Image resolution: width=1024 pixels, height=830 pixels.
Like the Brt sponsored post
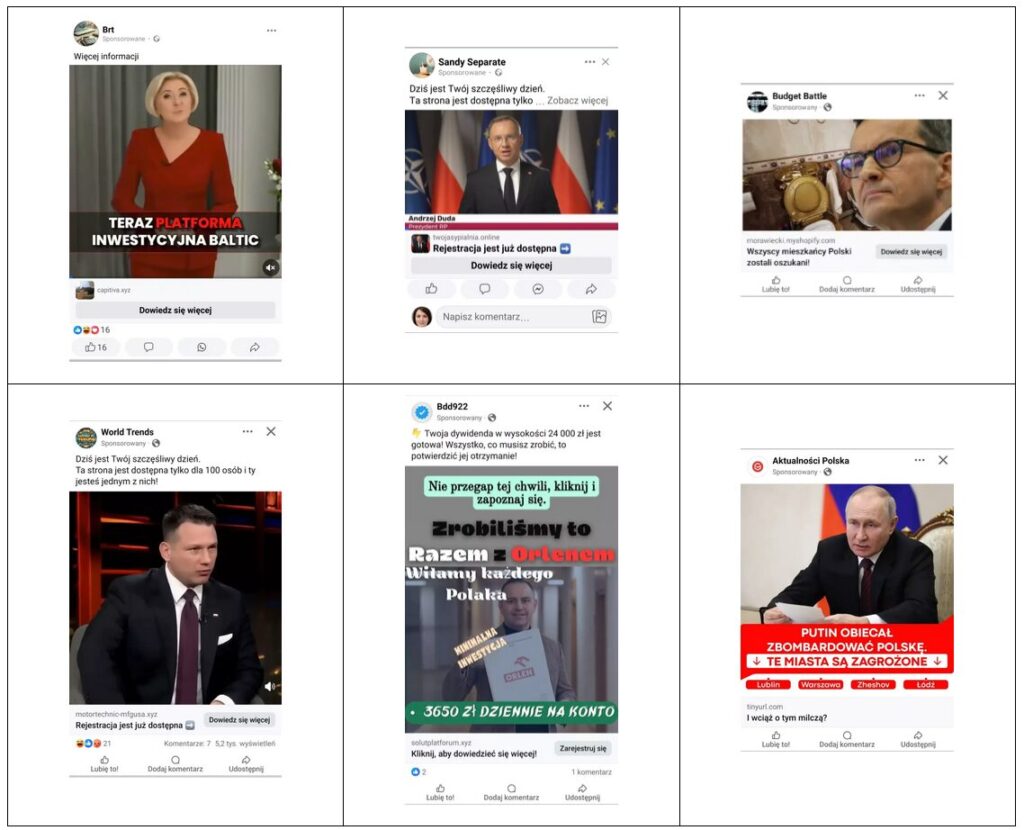pos(95,347)
